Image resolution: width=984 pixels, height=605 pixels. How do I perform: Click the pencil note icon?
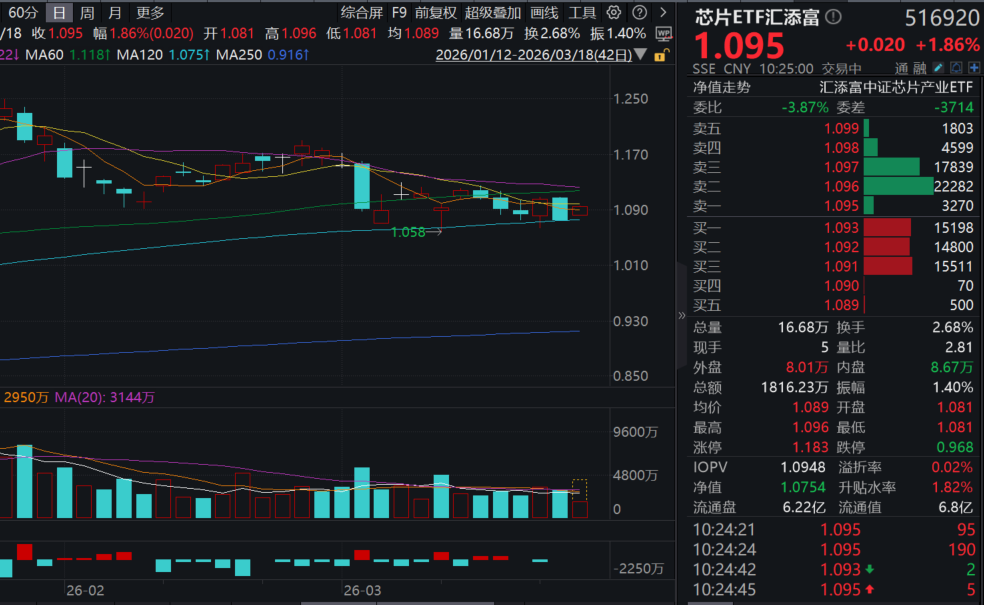pyautogui.click(x=937, y=69)
